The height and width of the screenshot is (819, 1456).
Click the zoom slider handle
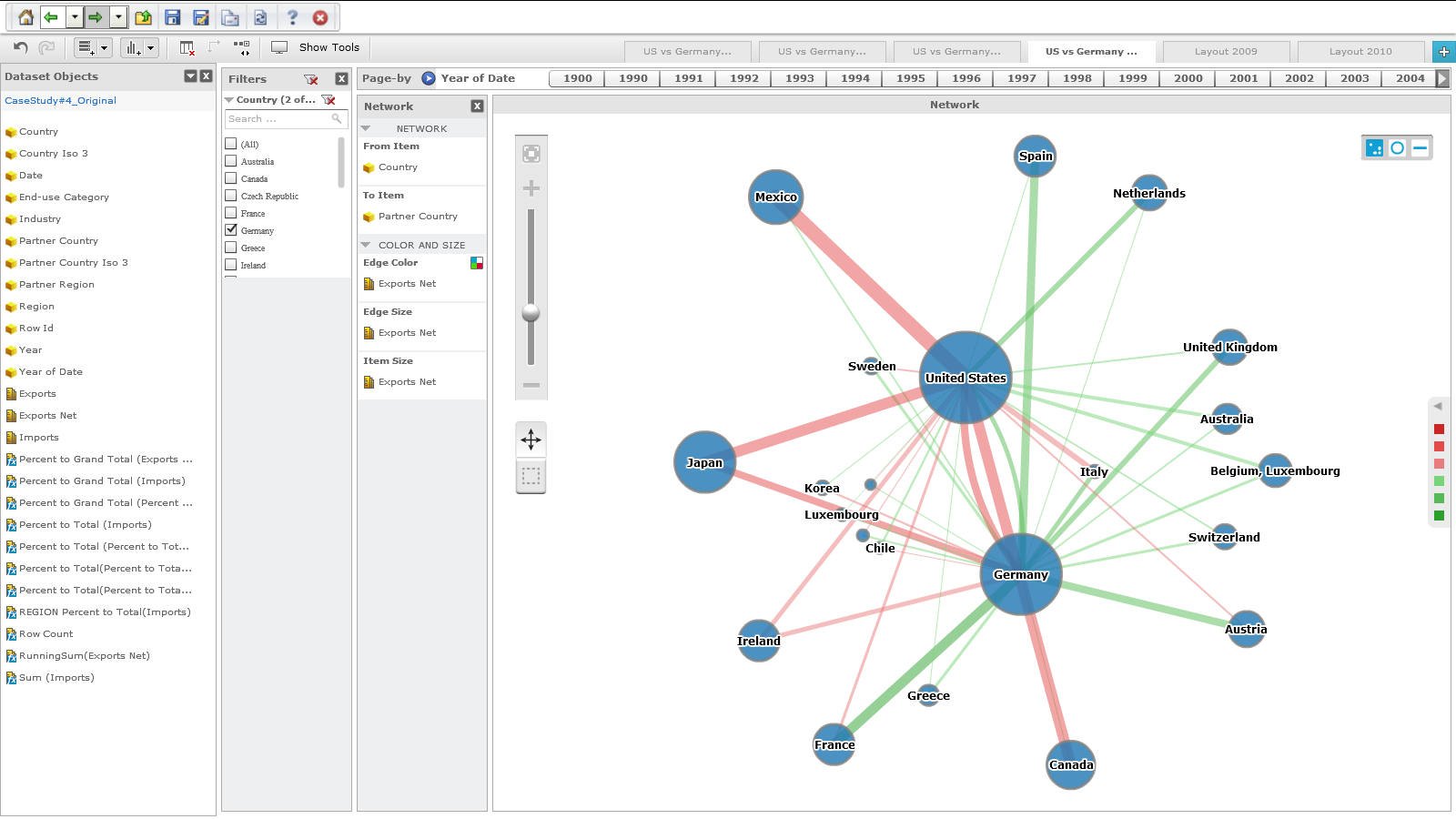point(531,313)
